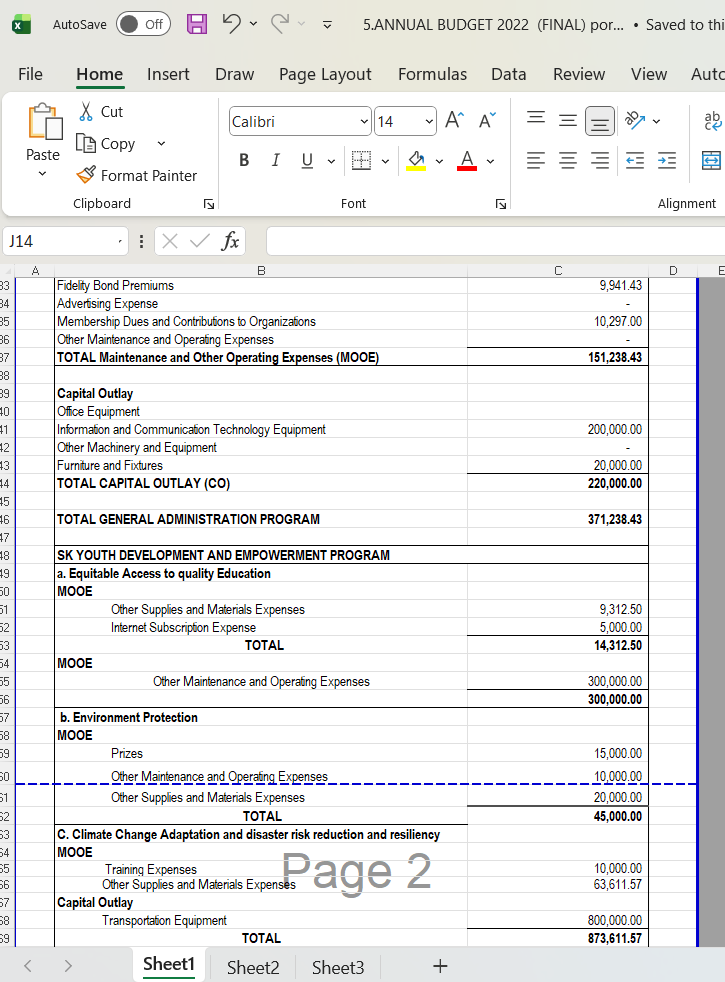725x982 pixels.
Task: Click the Paste clipboard icon
Action: (x=44, y=121)
